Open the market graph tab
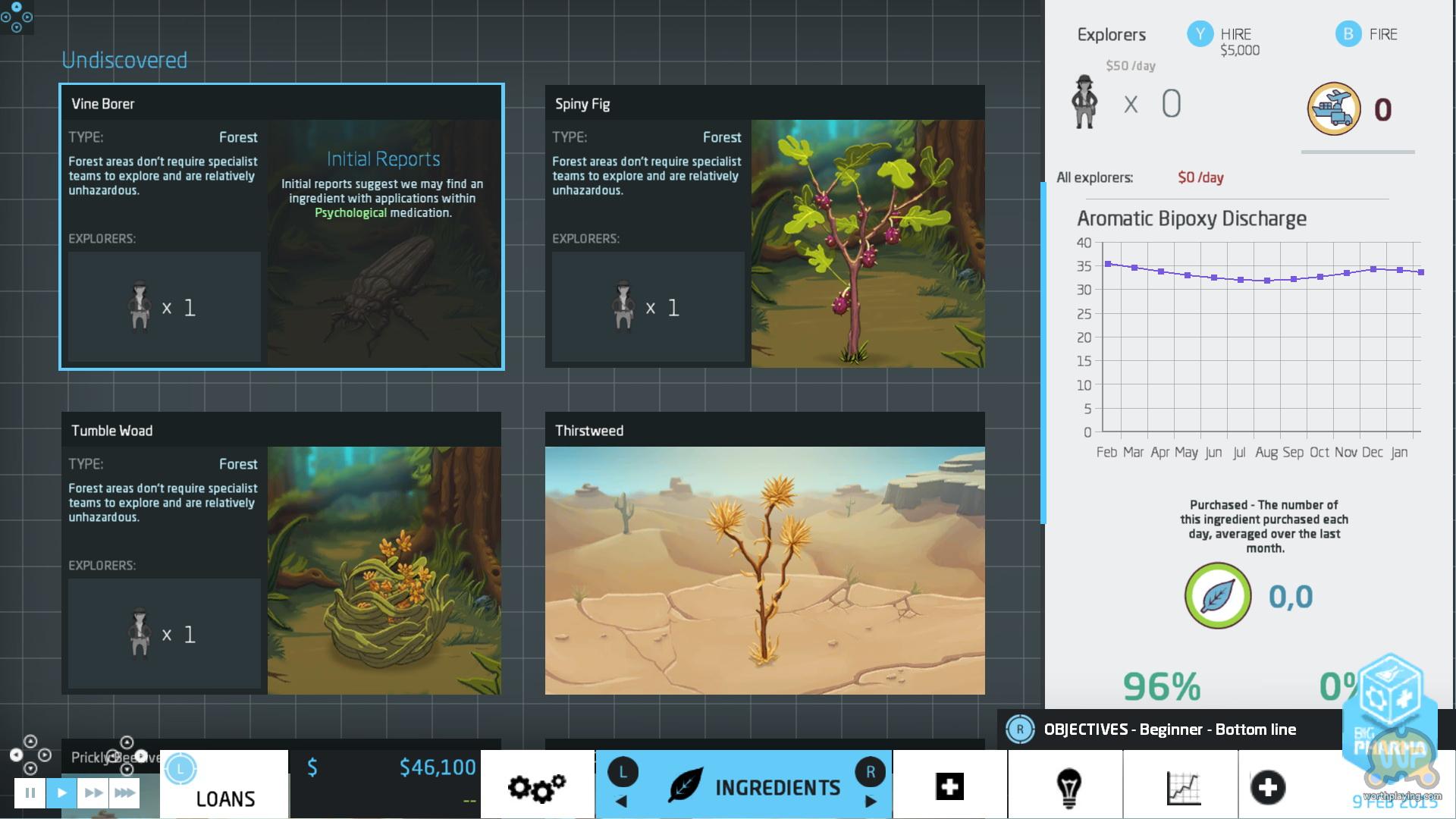The height and width of the screenshot is (819, 1456). [x=1183, y=786]
